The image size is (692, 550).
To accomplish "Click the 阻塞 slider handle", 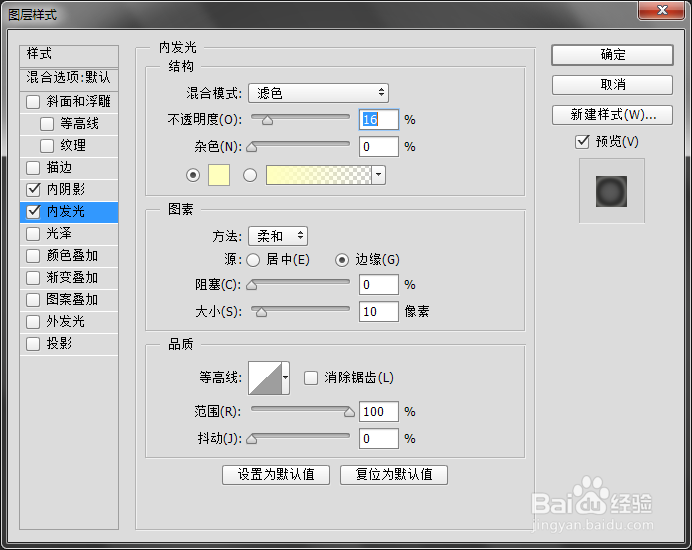I will 252,286.
